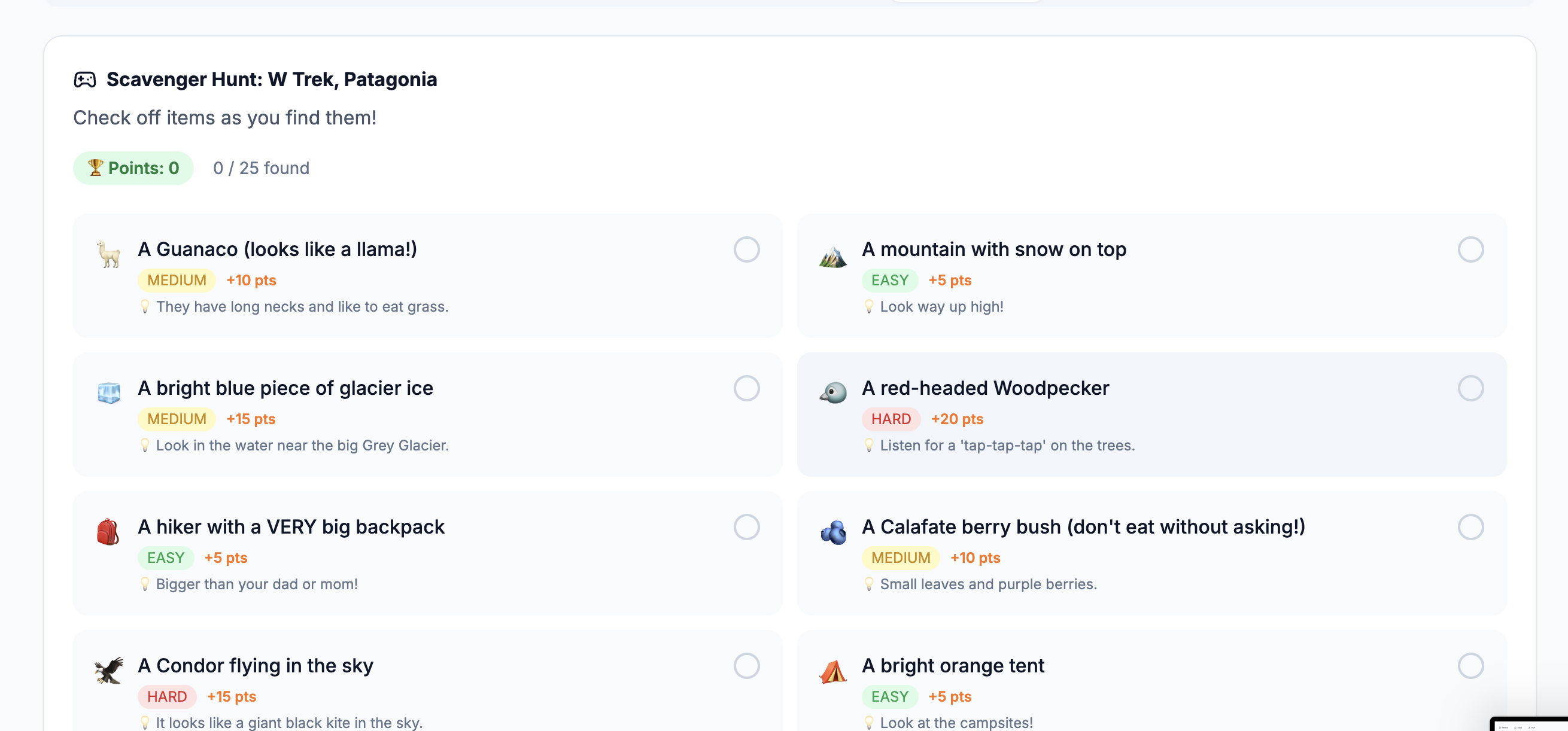Click the Refine button in the corner panel

tap(1503, 728)
